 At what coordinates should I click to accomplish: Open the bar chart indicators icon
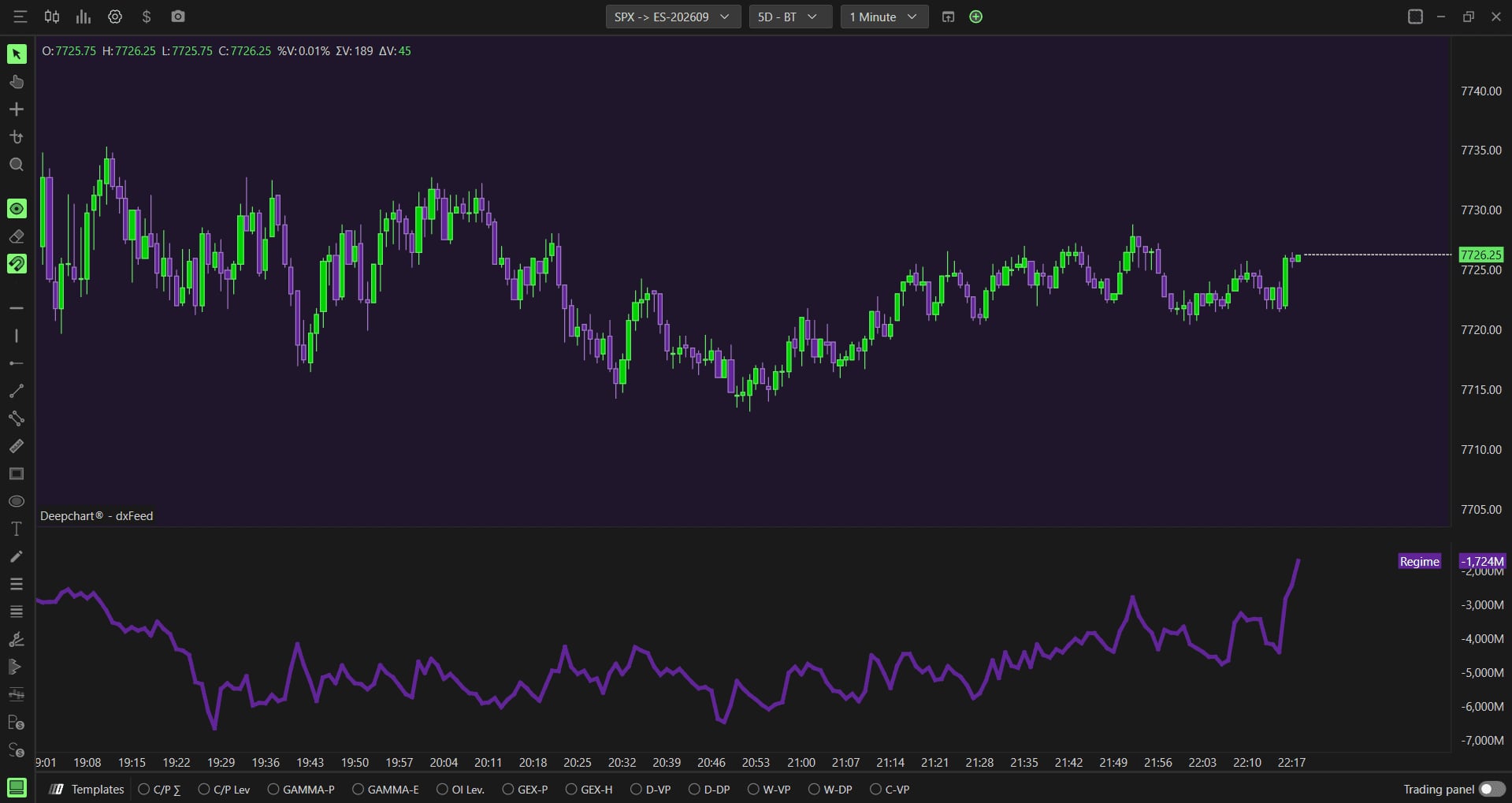click(84, 17)
